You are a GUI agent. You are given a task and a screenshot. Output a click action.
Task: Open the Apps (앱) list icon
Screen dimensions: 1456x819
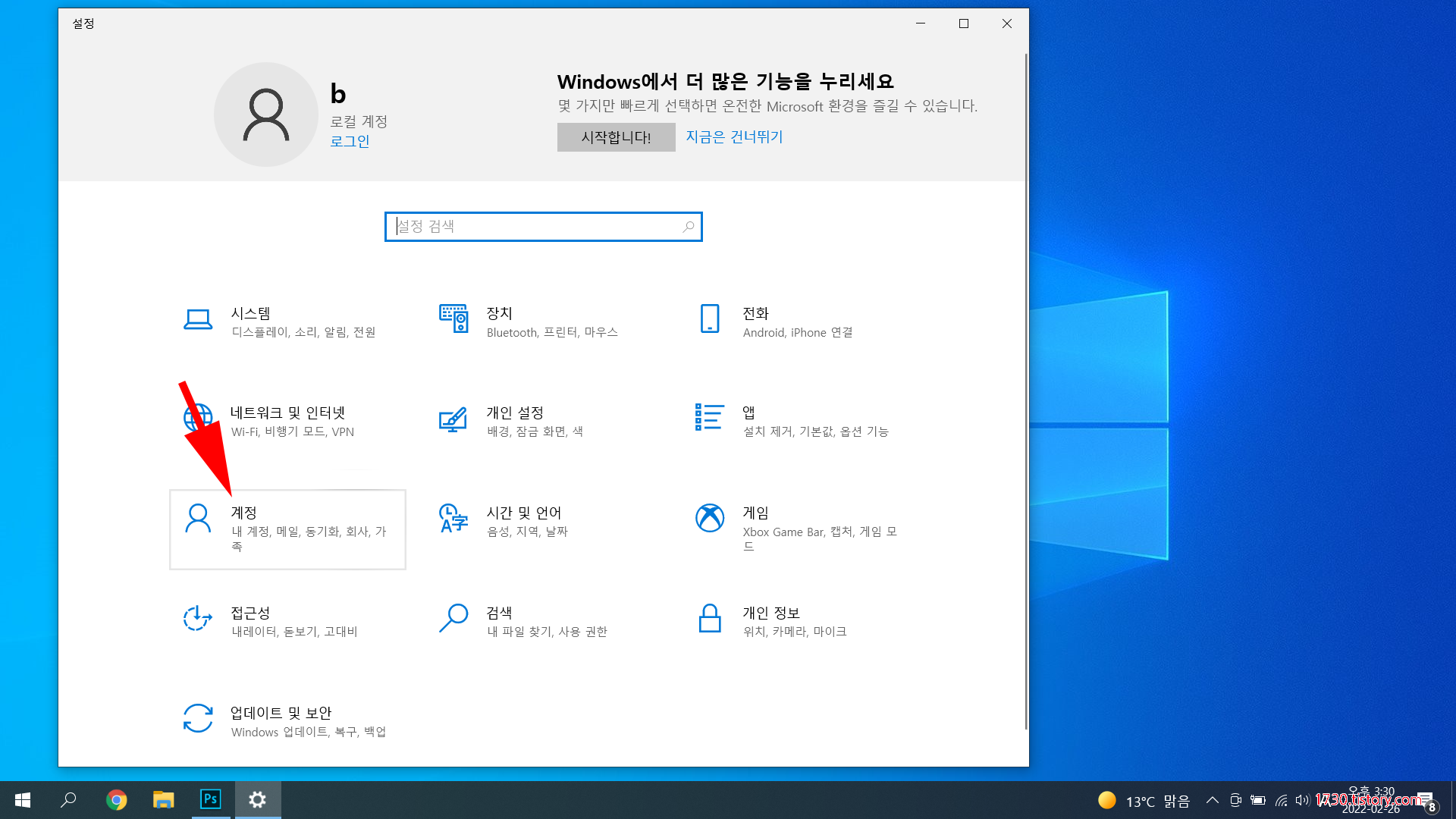[x=710, y=418]
